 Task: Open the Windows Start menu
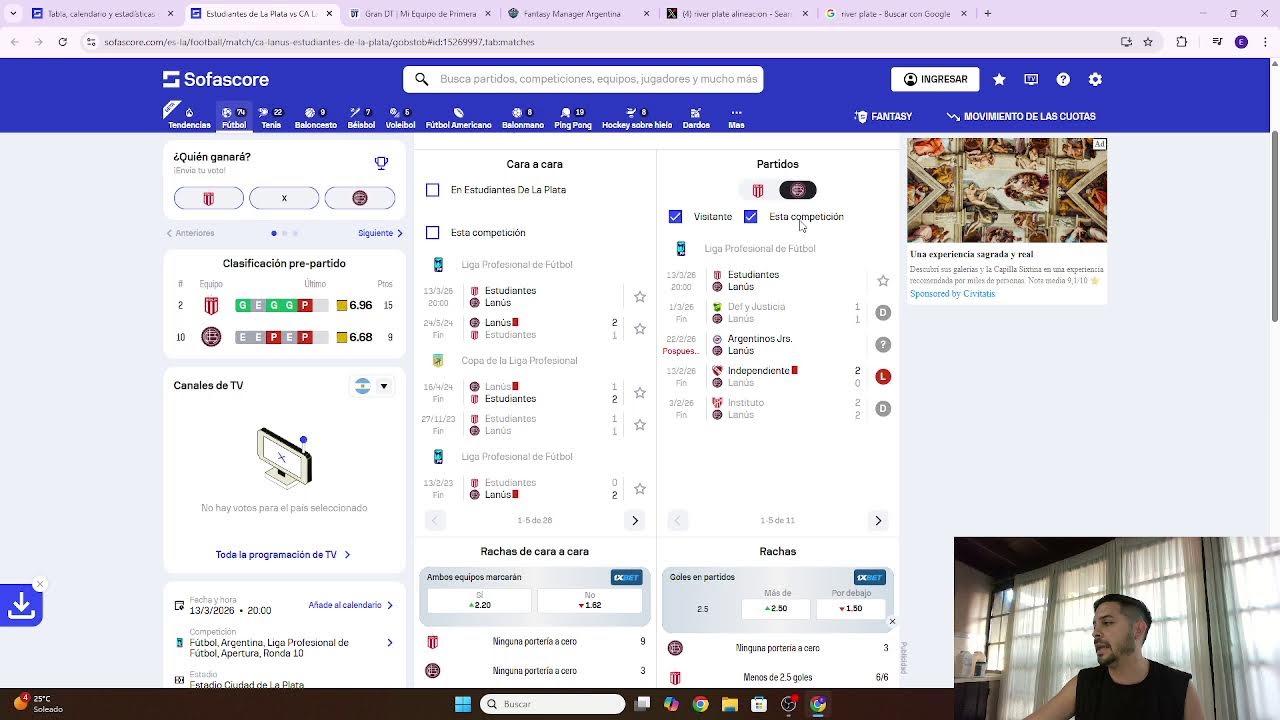pos(463,704)
